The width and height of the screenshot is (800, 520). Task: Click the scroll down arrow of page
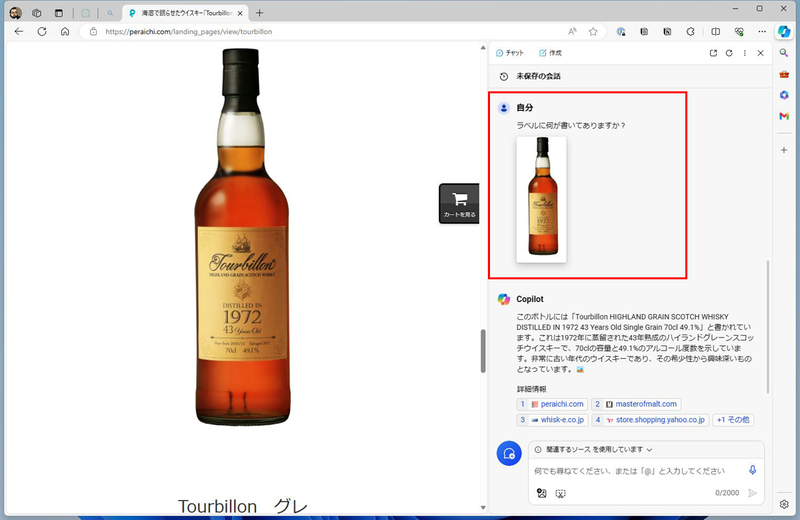pos(483,508)
